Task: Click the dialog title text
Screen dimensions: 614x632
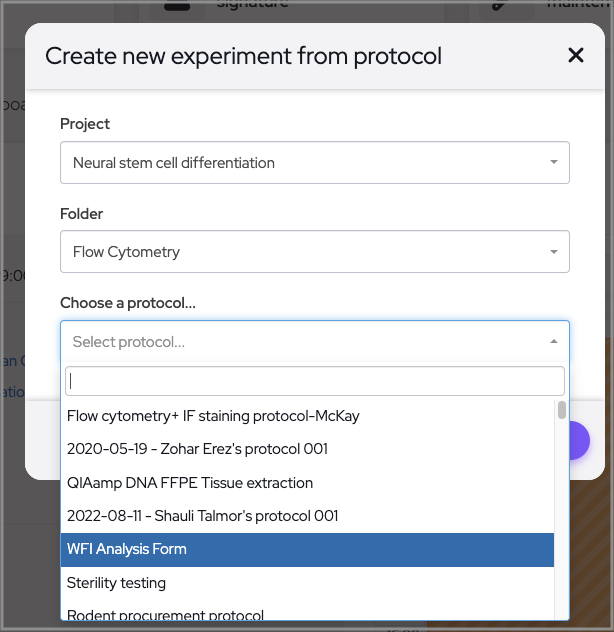Action: (243, 56)
